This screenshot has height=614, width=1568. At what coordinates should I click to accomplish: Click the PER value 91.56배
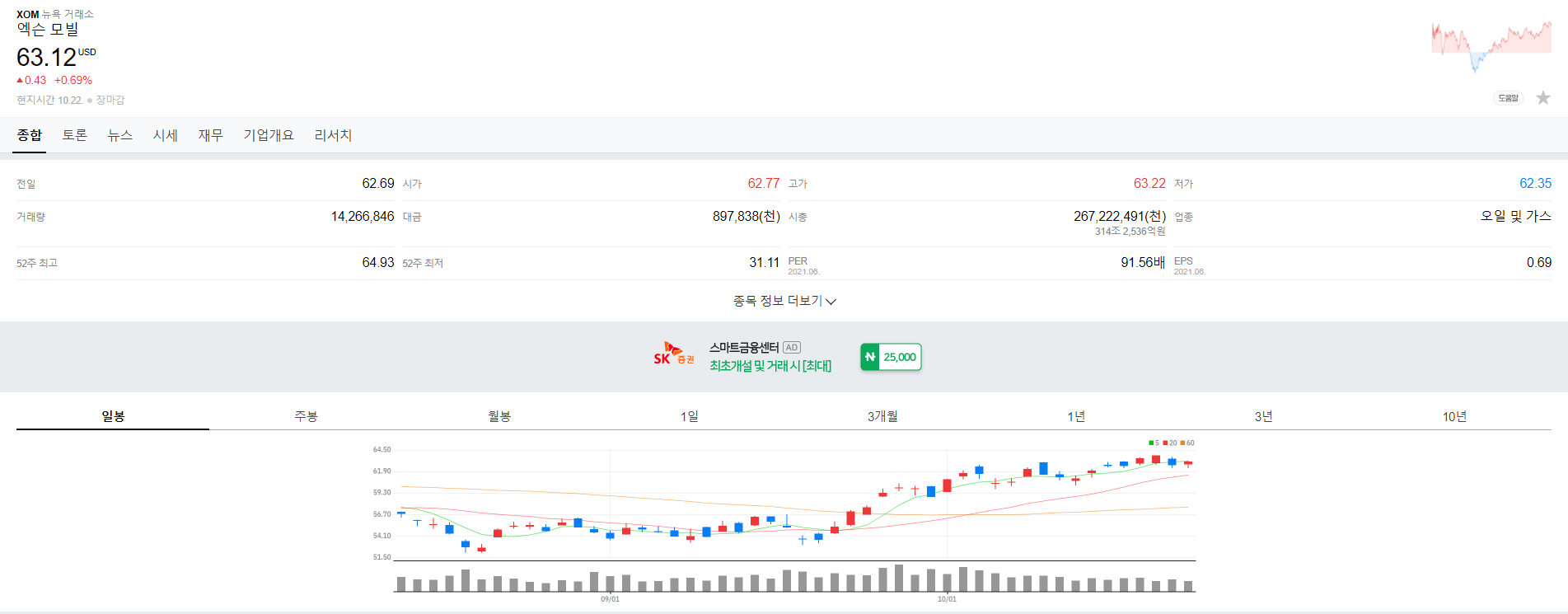click(1143, 262)
